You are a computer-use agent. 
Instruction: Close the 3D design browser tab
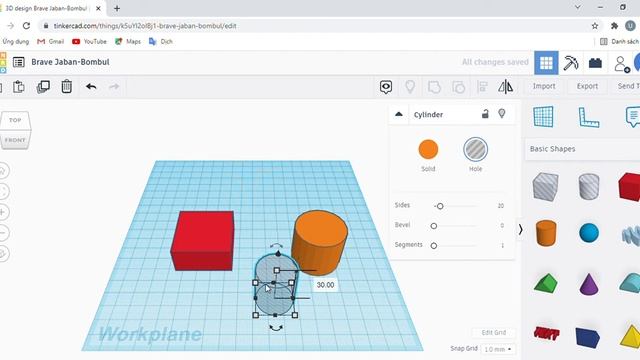pos(98,8)
